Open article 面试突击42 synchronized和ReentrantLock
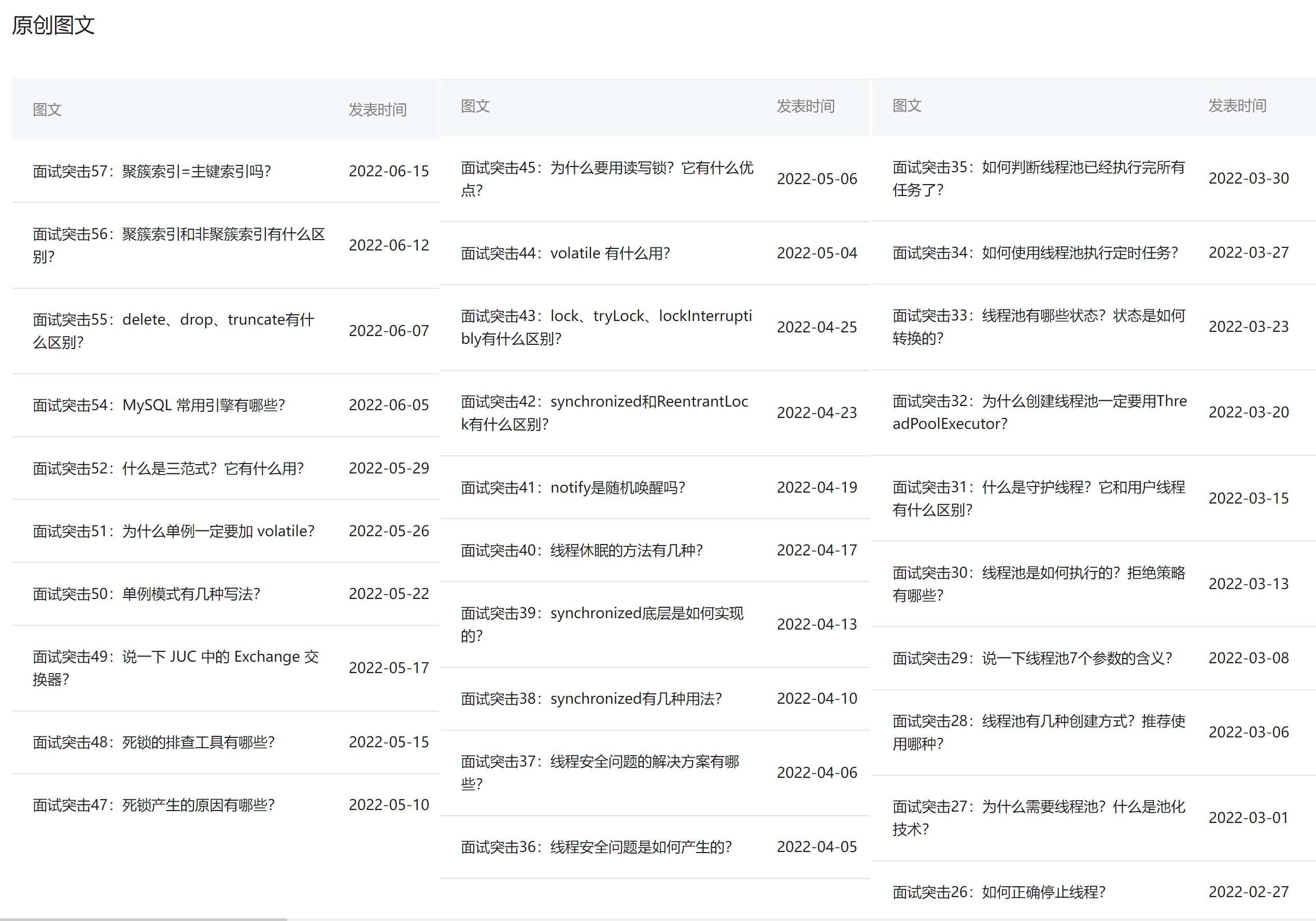The image size is (1316, 921). tap(605, 412)
